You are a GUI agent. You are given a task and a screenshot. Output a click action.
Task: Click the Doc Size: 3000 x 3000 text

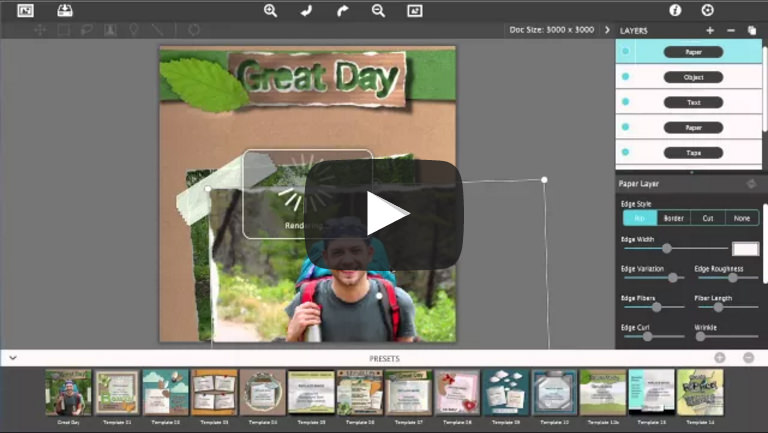pyautogui.click(x=552, y=30)
